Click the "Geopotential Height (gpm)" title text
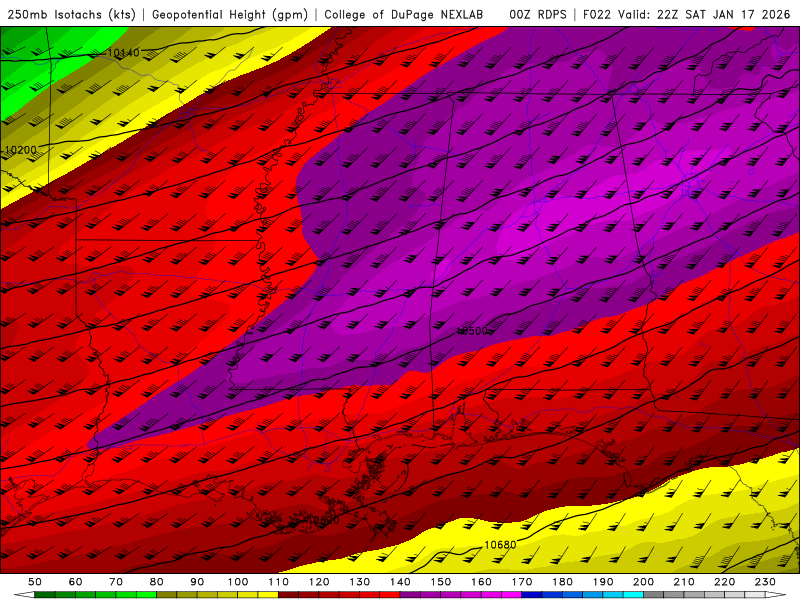 (x=230, y=15)
